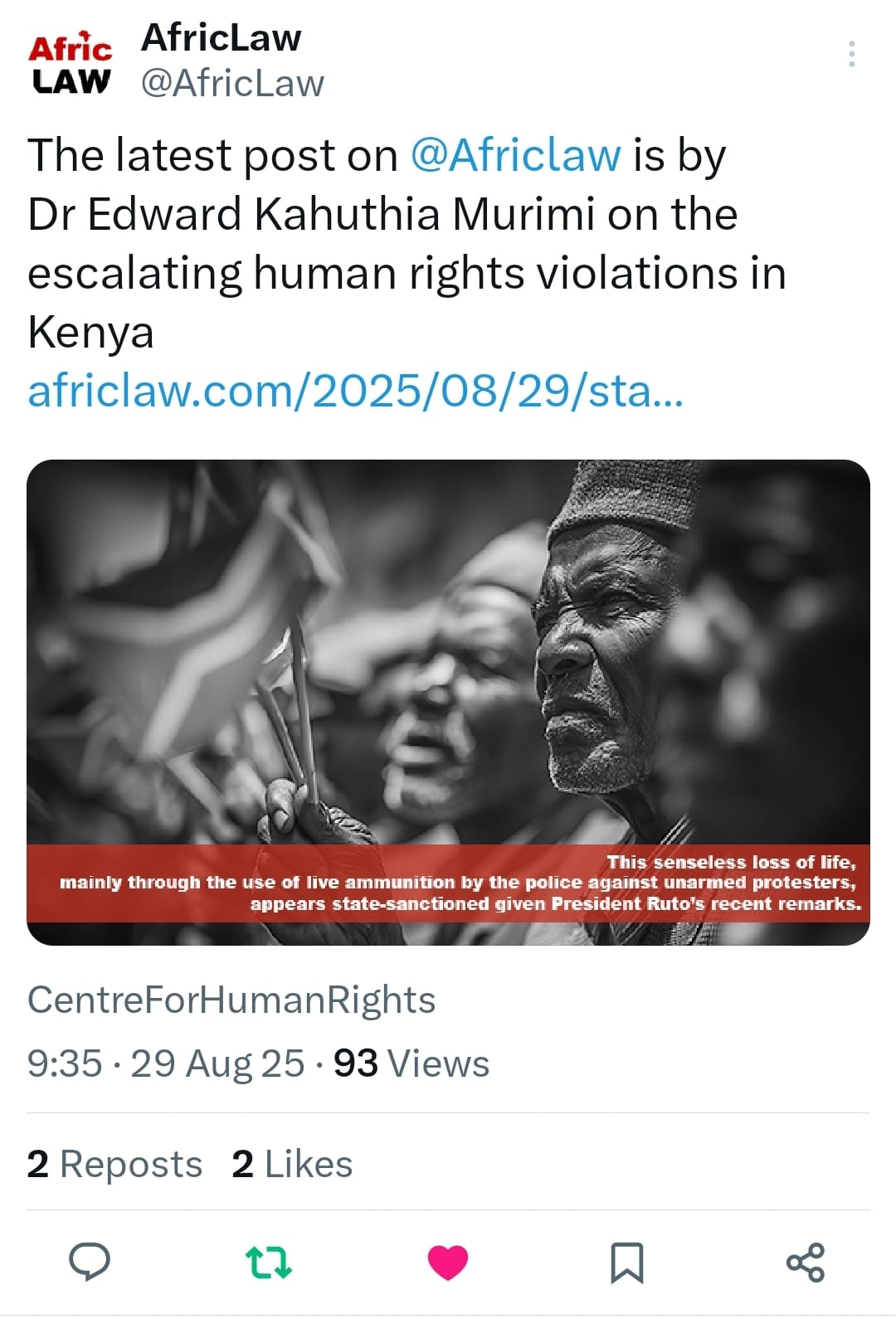This screenshot has height=1319, width=896.
Task: Click the 29 Aug 25 date
Action: [x=217, y=1063]
